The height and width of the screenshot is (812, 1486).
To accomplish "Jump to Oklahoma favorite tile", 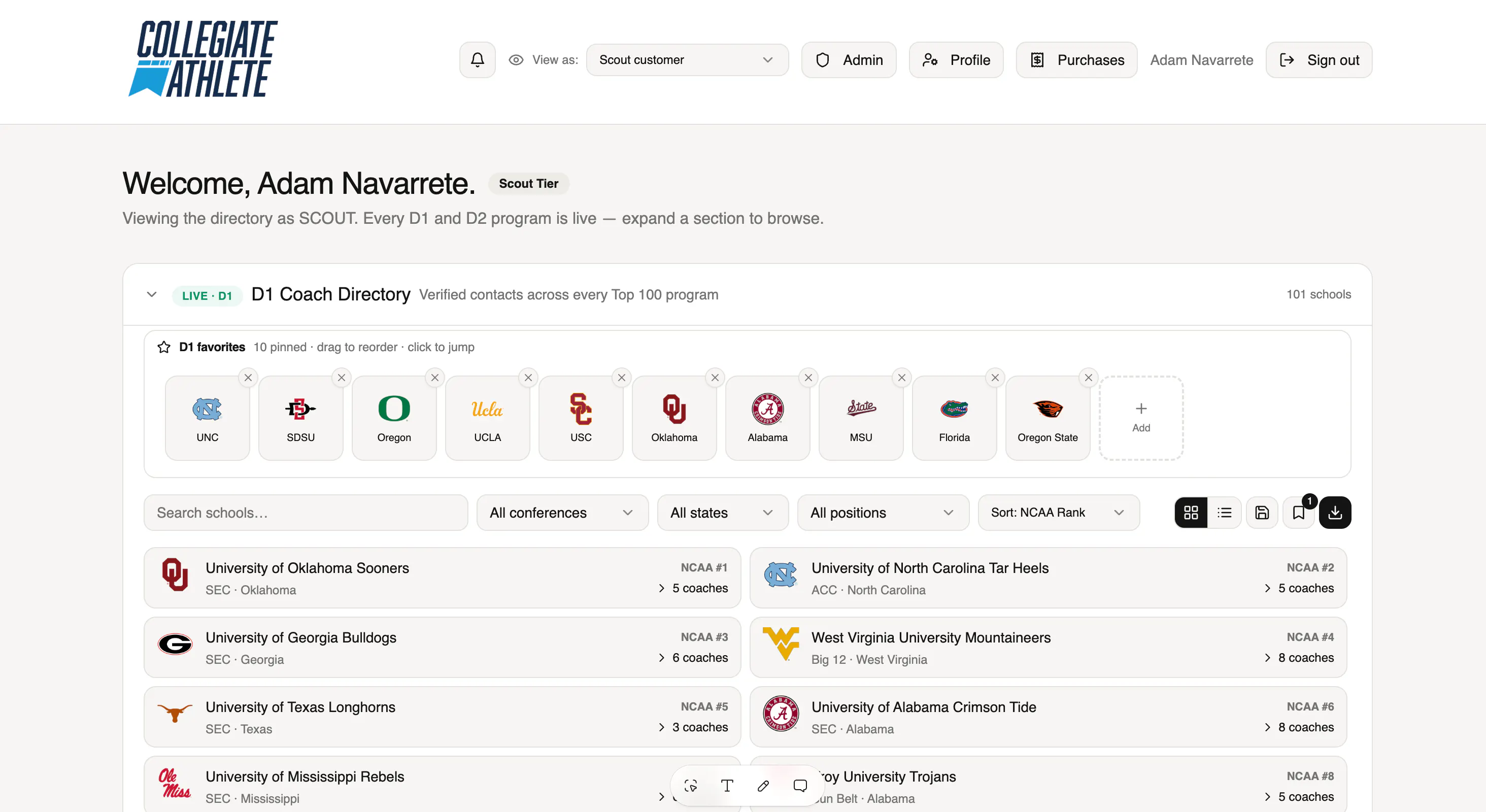I will coord(675,419).
